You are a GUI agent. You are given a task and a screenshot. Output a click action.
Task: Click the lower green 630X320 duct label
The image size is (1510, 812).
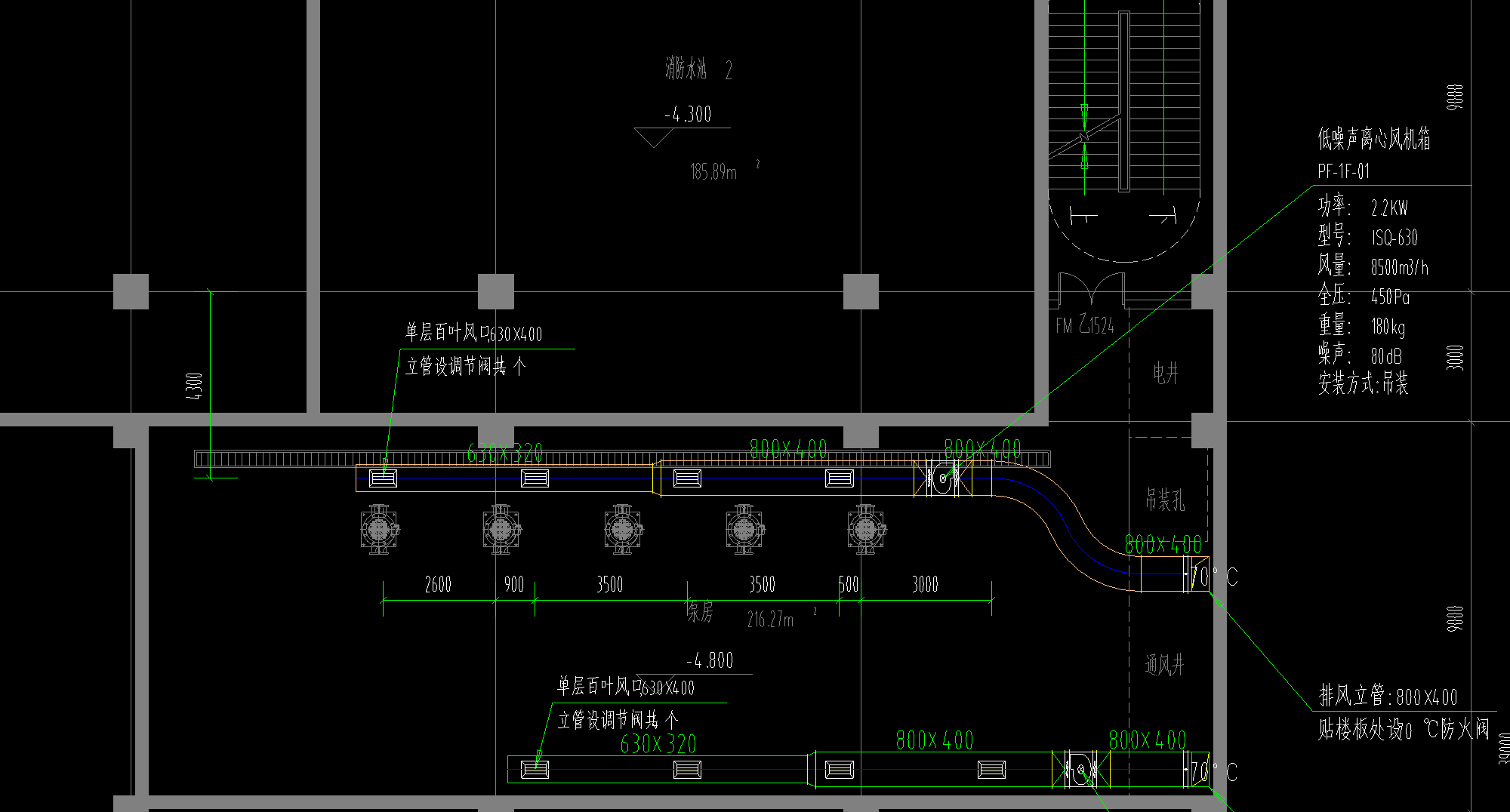[x=658, y=744]
